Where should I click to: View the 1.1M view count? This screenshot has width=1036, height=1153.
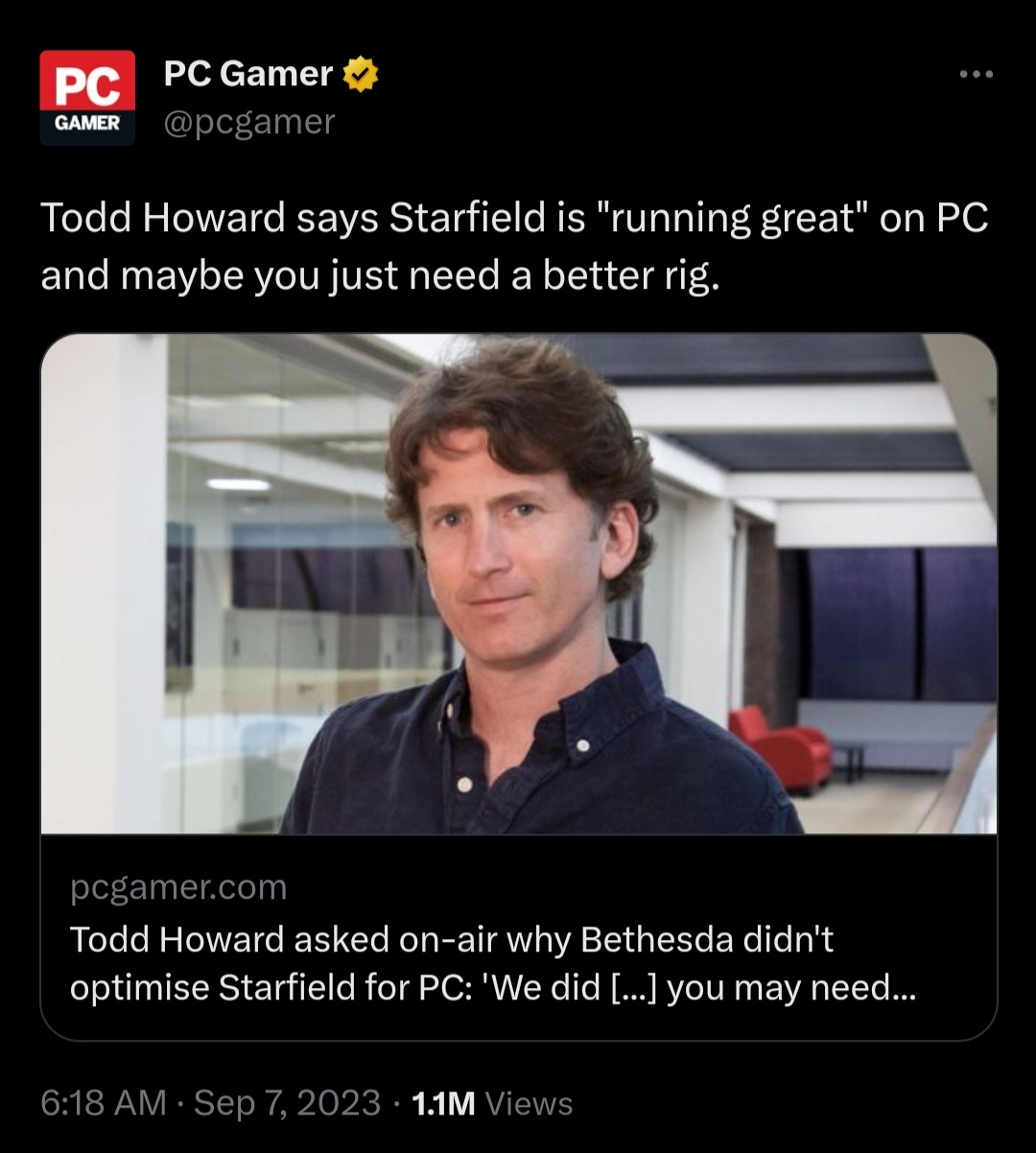click(x=442, y=1104)
